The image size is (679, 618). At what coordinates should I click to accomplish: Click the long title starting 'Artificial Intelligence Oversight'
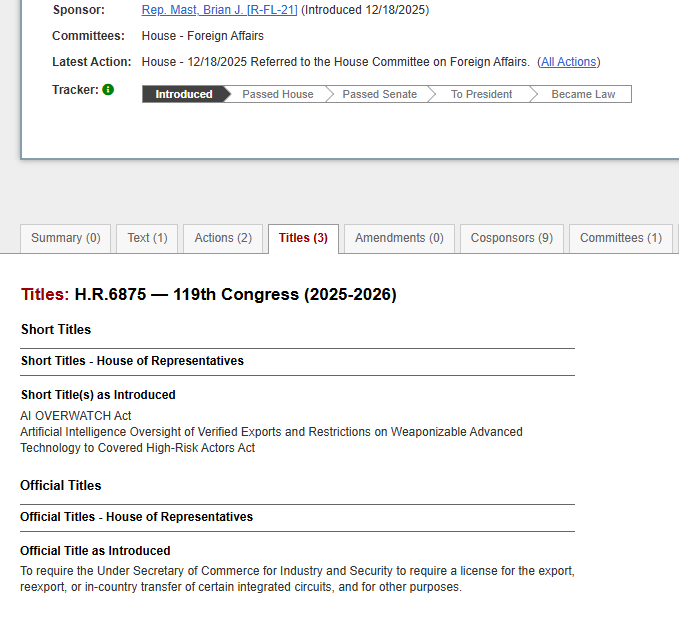tap(272, 440)
